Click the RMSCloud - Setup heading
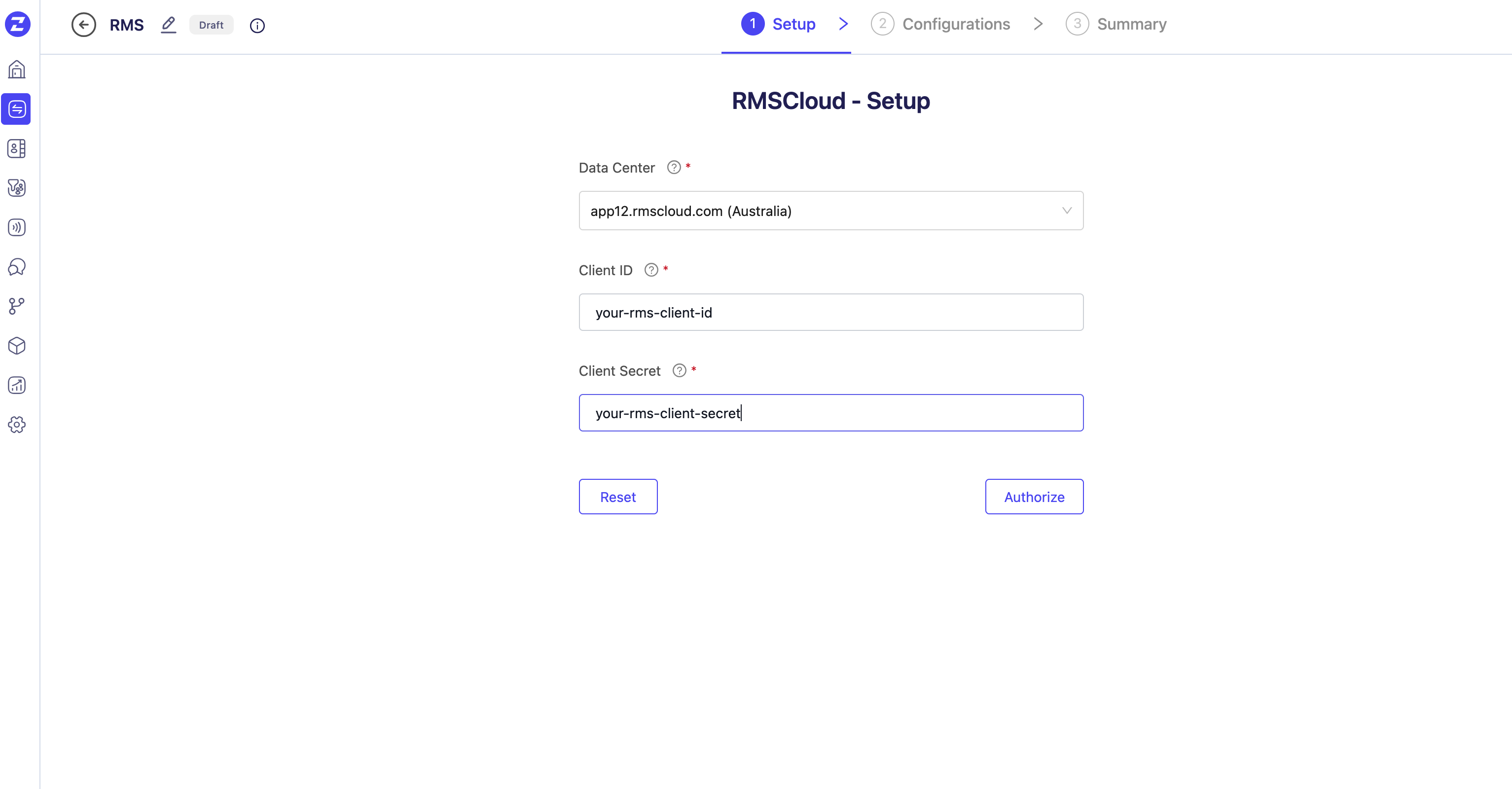The height and width of the screenshot is (789, 1512). [830, 101]
